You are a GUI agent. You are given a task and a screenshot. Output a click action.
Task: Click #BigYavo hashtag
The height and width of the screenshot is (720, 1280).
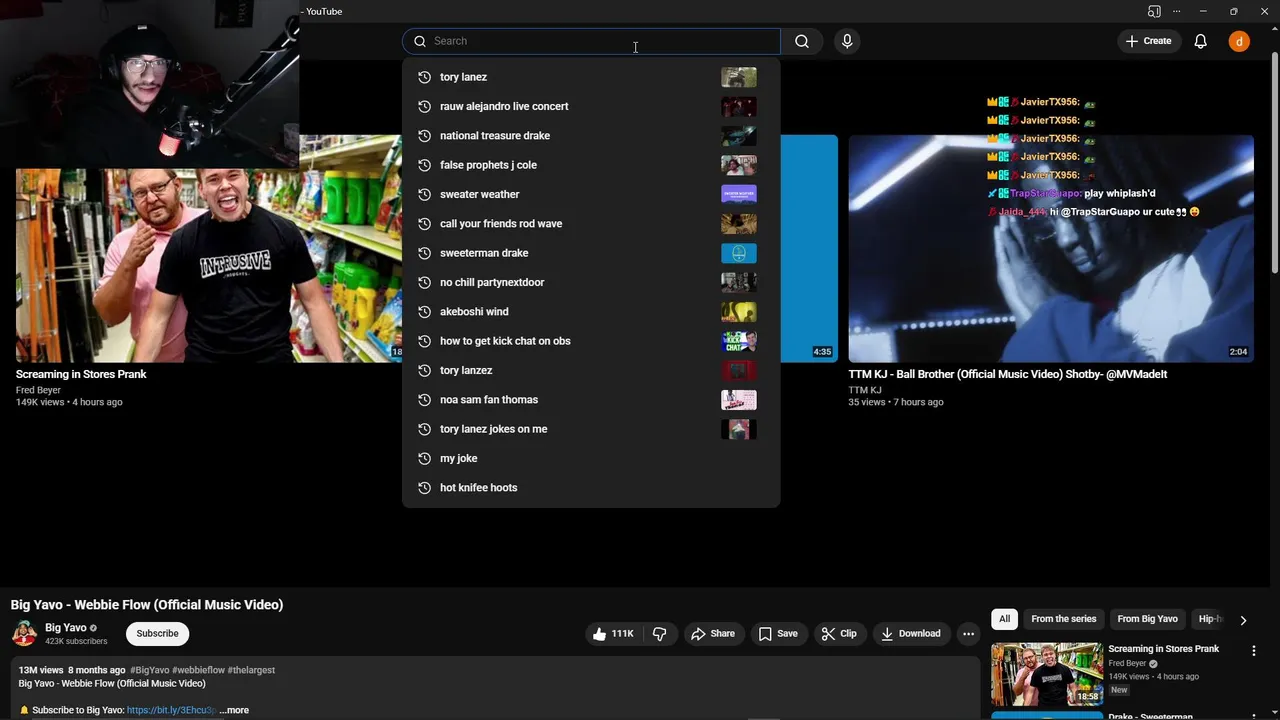150,670
